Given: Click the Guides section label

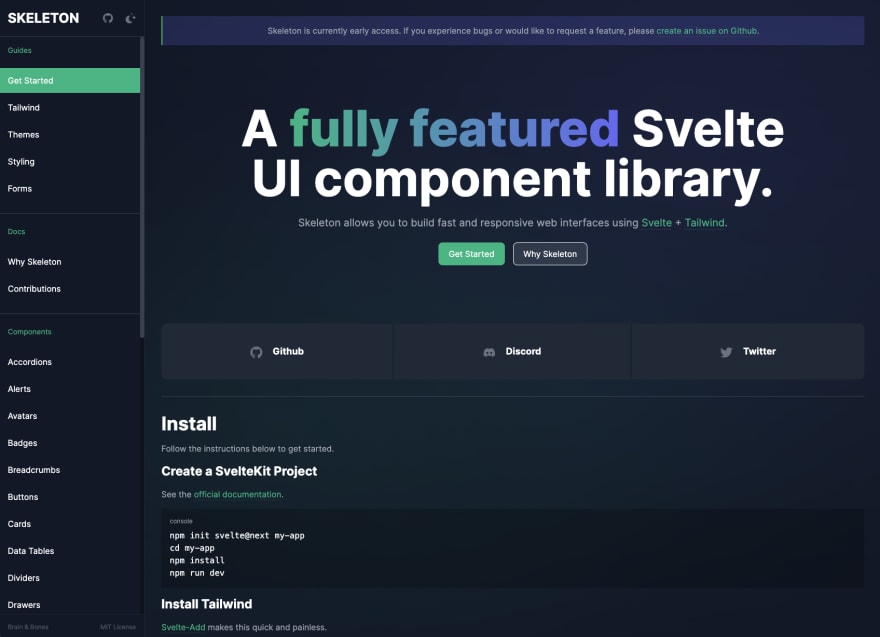Looking at the screenshot, I should tap(20, 50).
